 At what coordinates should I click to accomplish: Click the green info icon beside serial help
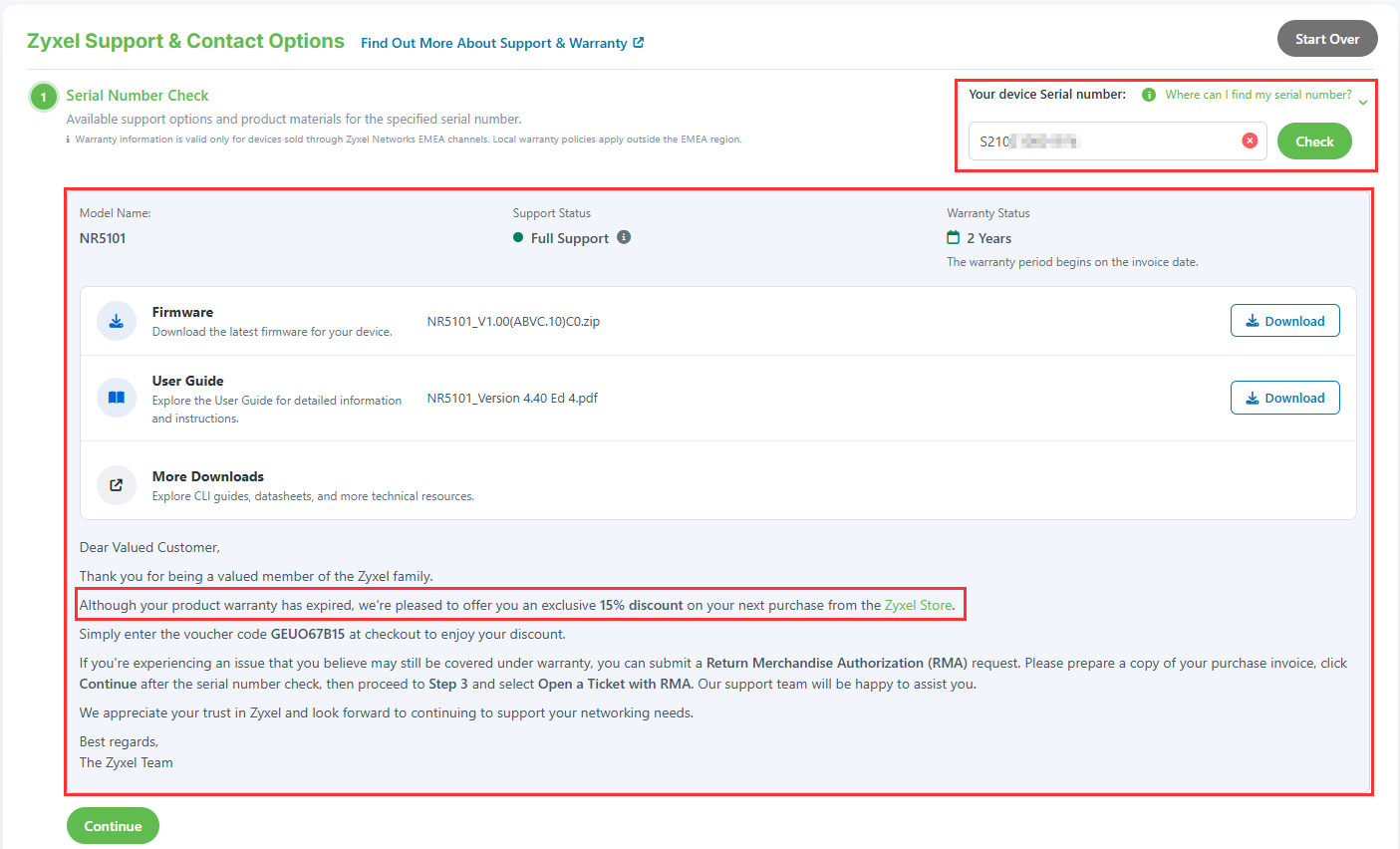(1148, 95)
